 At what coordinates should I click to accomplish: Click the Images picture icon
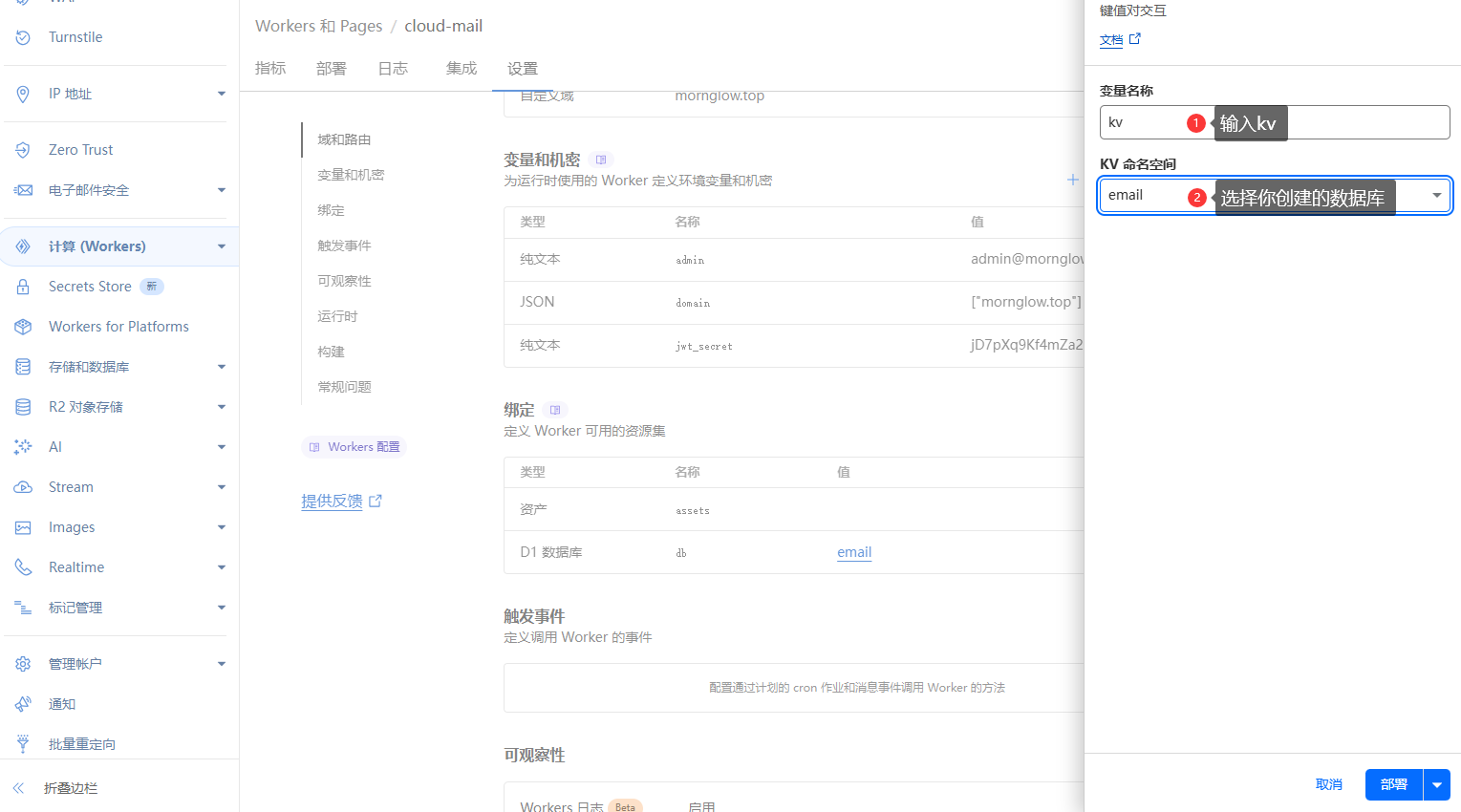pyautogui.click(x=23, y=527)
